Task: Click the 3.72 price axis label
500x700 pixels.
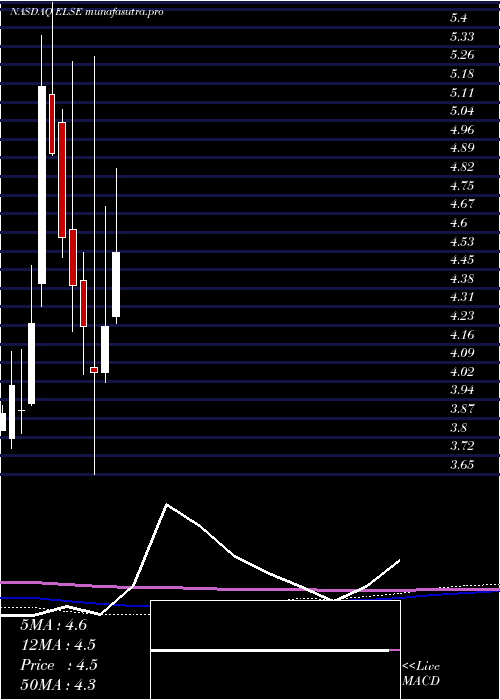Action: [x=462, y=446]
